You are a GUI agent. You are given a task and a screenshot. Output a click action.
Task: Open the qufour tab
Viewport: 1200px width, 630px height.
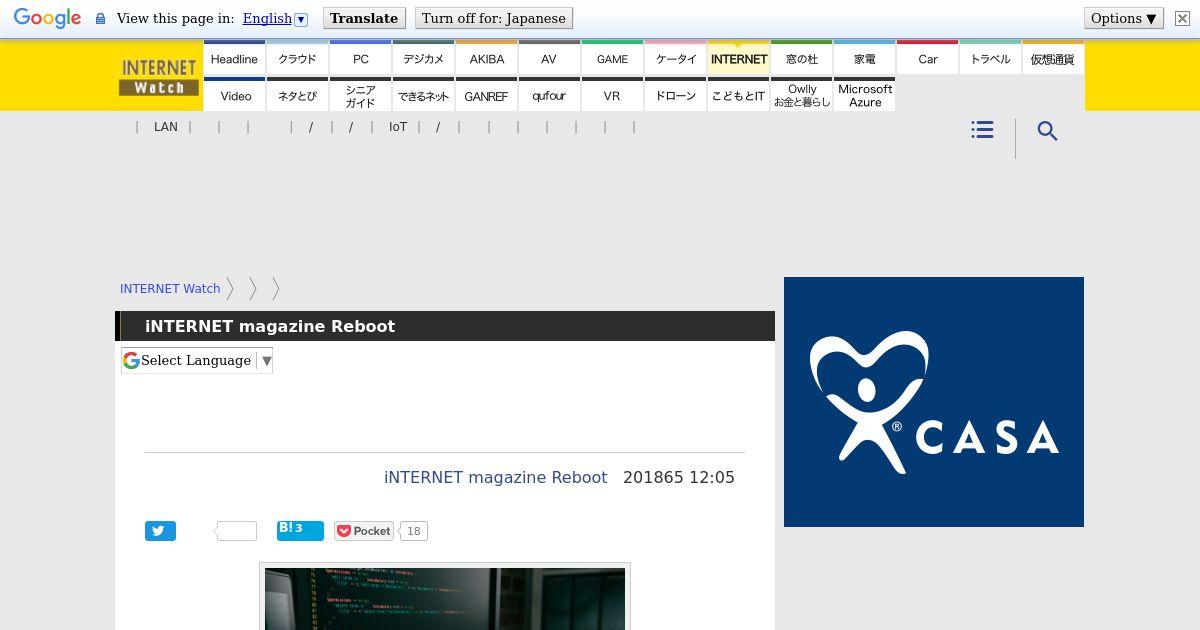pos(549,95)
